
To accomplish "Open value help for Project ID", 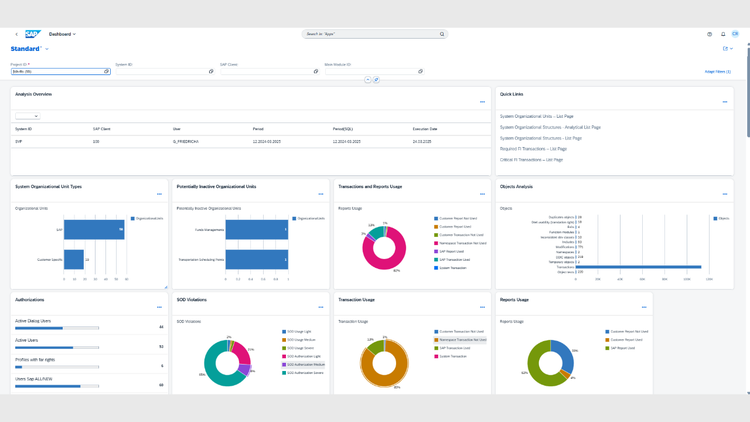I will pos(107,71).
